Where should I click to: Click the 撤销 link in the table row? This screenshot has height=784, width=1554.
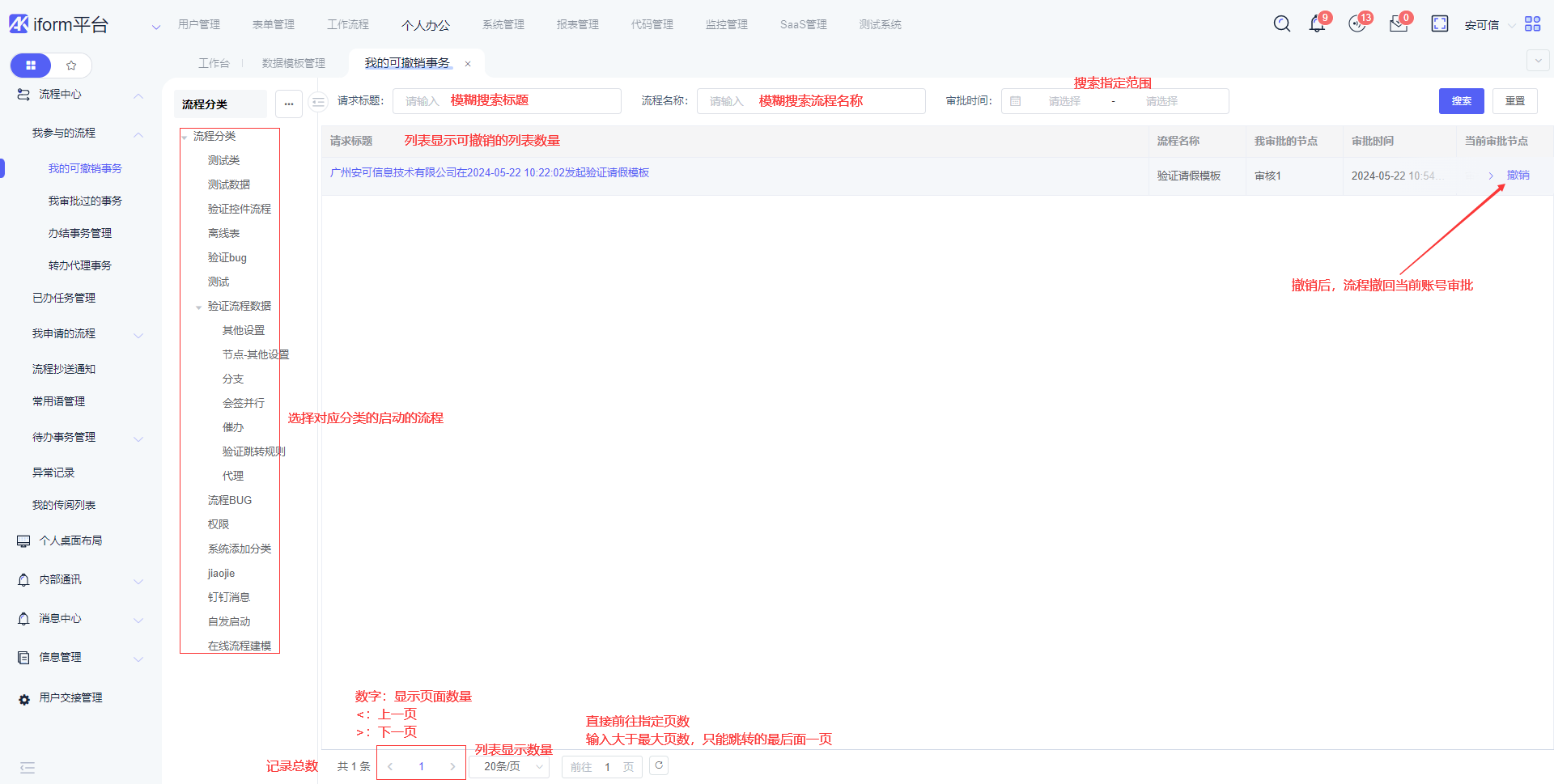[x=1518, y=176]
